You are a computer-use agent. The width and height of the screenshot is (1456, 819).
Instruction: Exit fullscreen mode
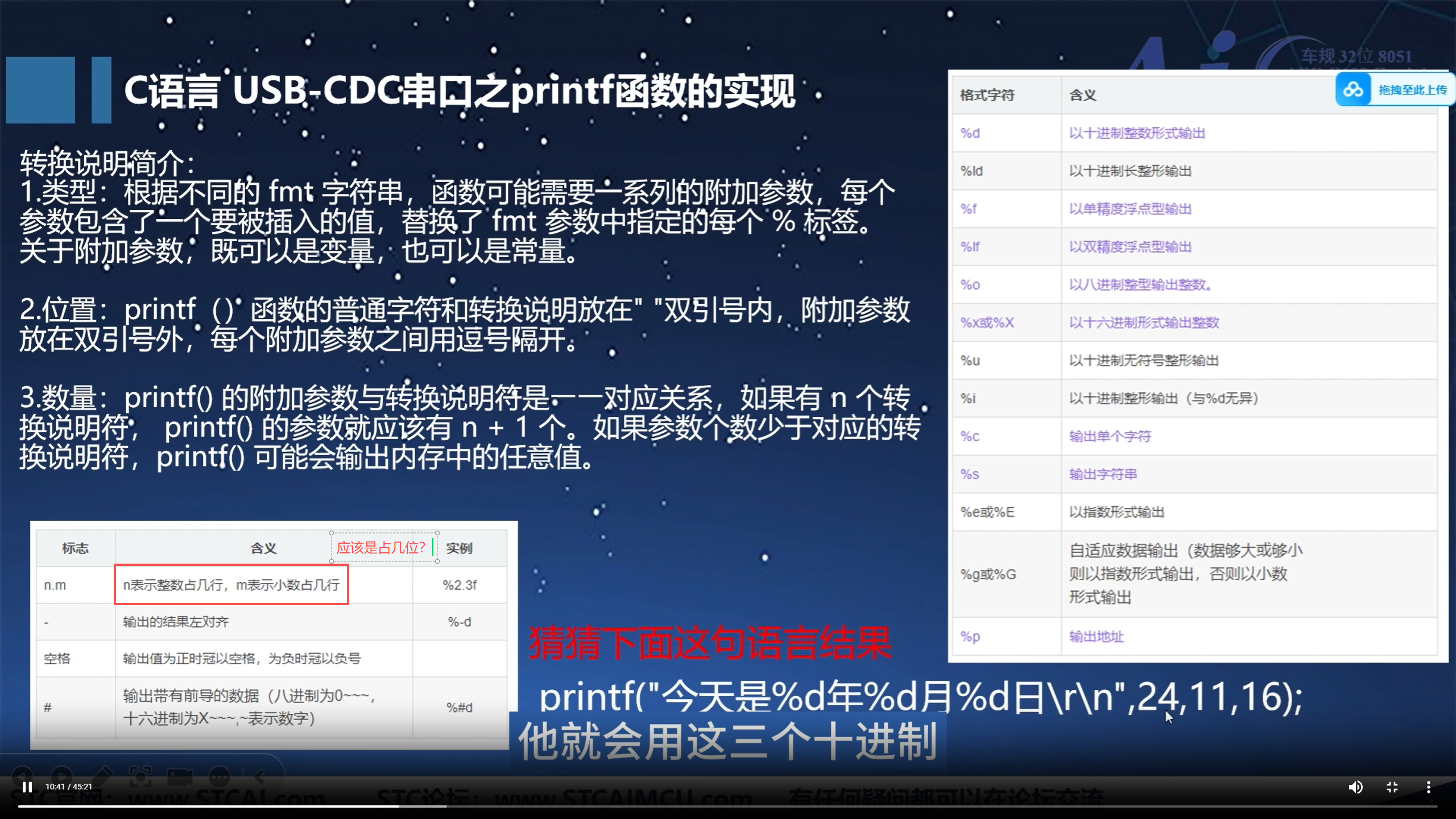pos(1392,787)
